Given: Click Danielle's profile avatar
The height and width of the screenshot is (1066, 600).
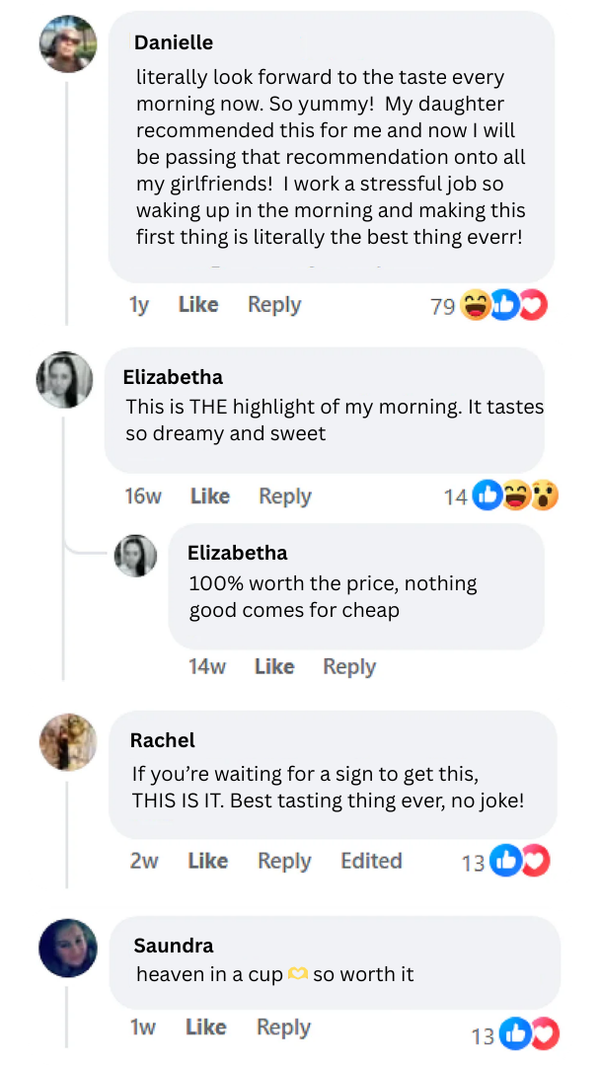Looking at the screenshot, I should coord(67,42).
